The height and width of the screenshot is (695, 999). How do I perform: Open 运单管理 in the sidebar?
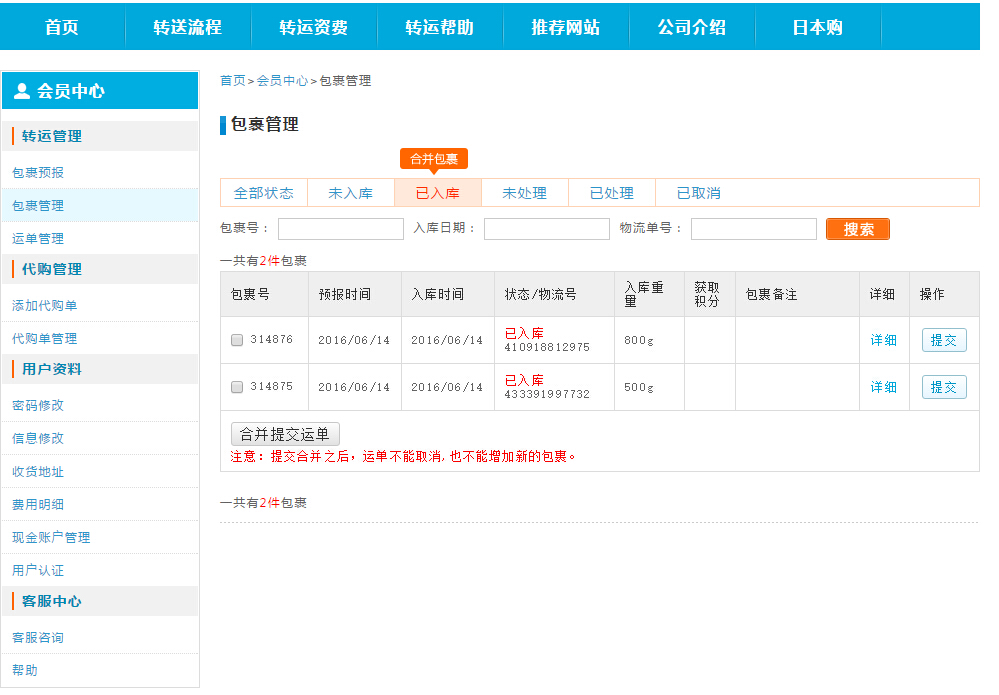click(38, 238)
